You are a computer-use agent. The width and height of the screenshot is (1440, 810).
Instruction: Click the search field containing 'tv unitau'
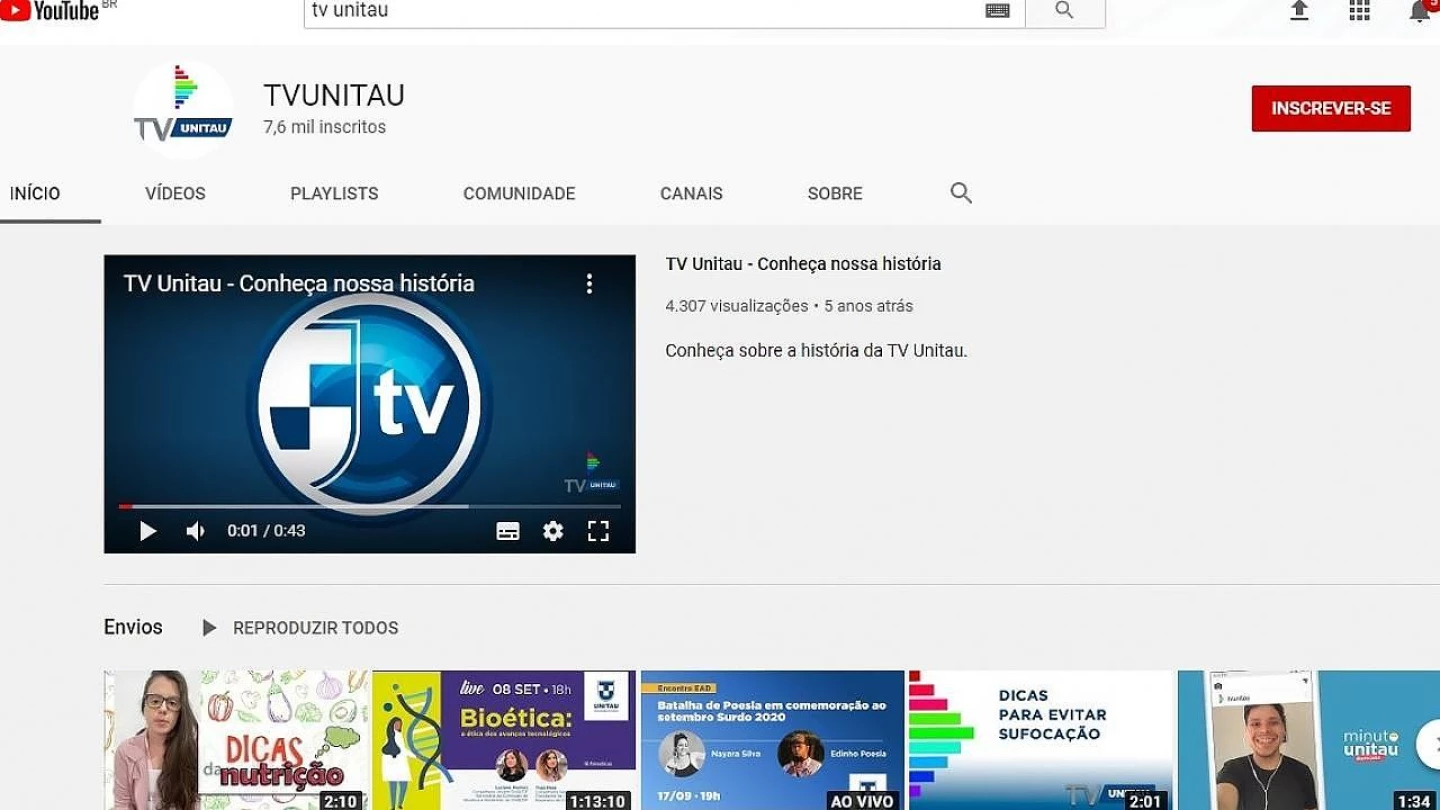click(664, 11)
